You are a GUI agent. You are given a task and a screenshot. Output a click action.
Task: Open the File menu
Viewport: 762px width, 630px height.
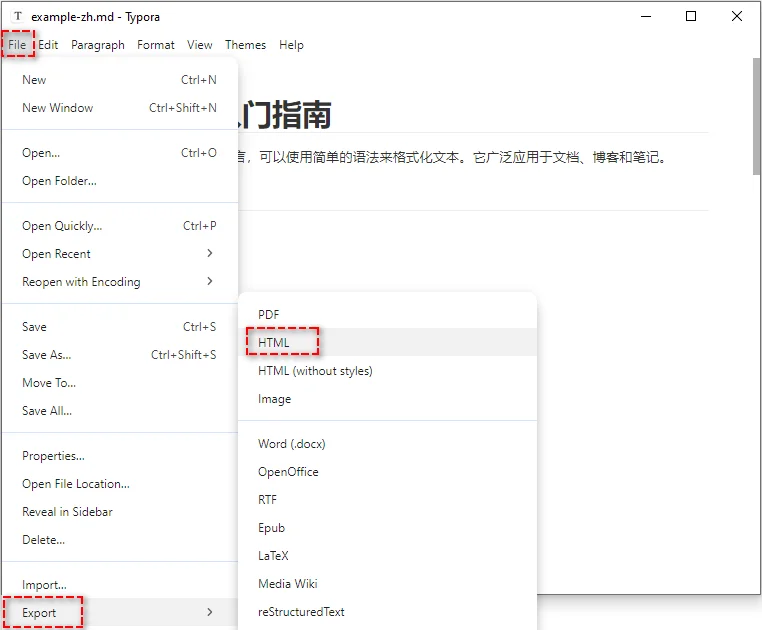tap(17, 45)
